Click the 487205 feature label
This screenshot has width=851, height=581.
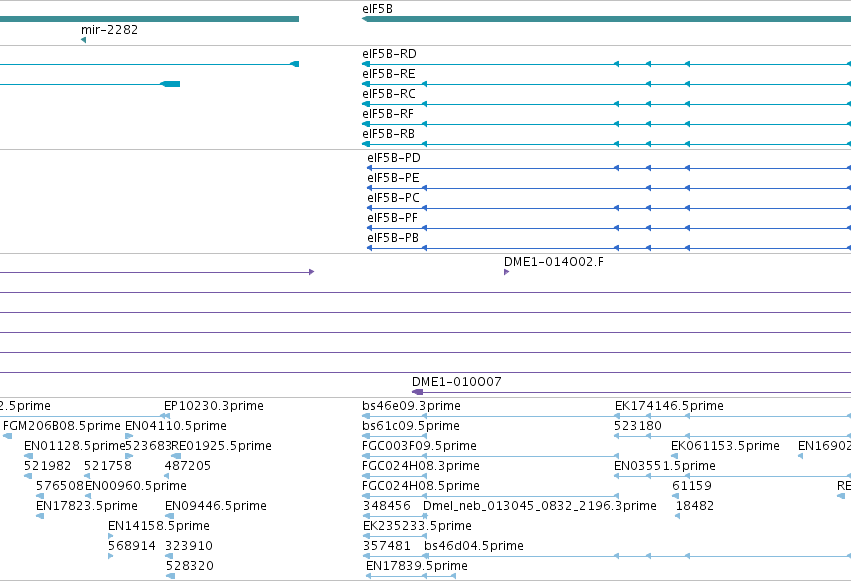[188, 466]
